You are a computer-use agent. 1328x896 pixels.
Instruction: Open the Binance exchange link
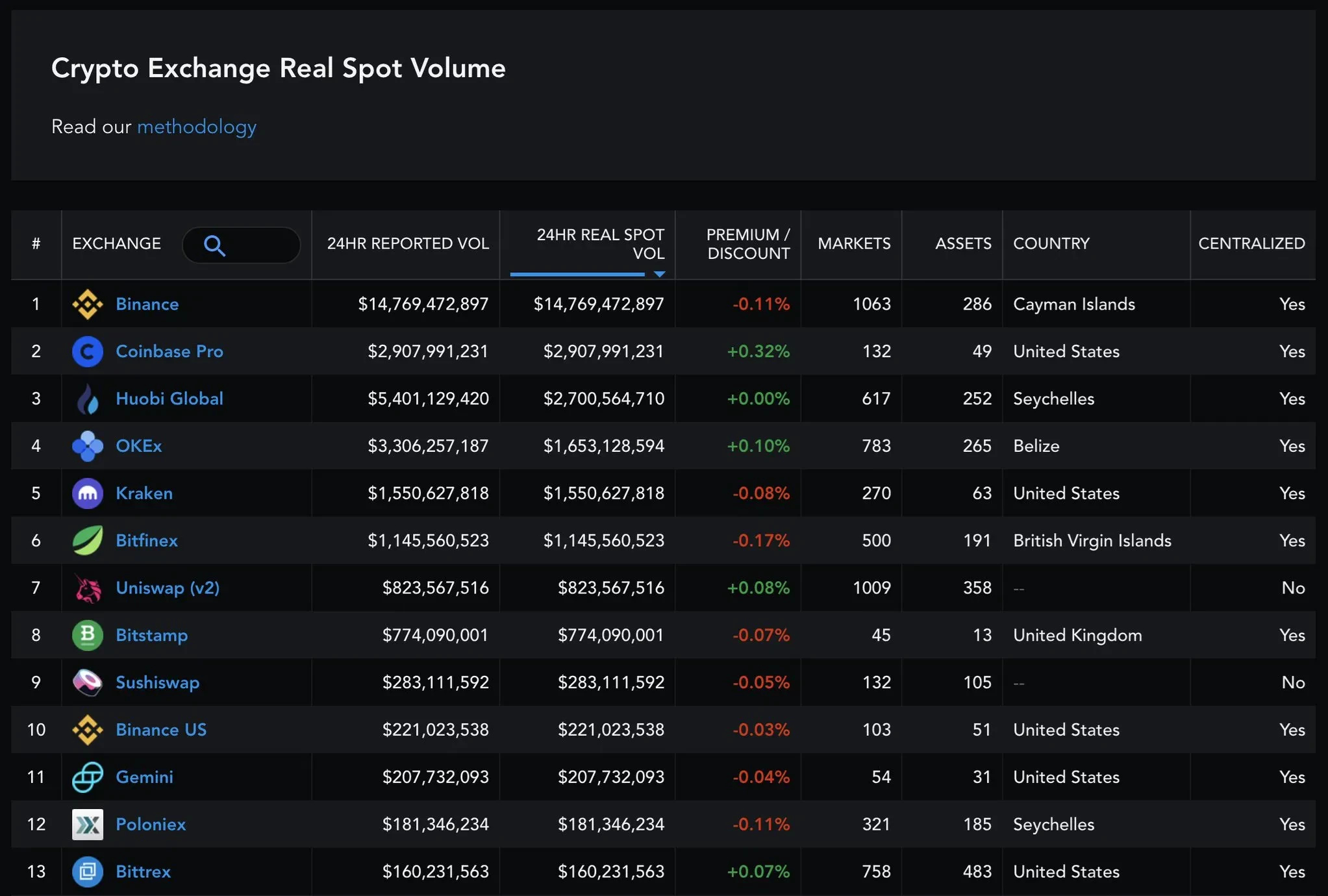pyautogui.click(x=147, y=304)
